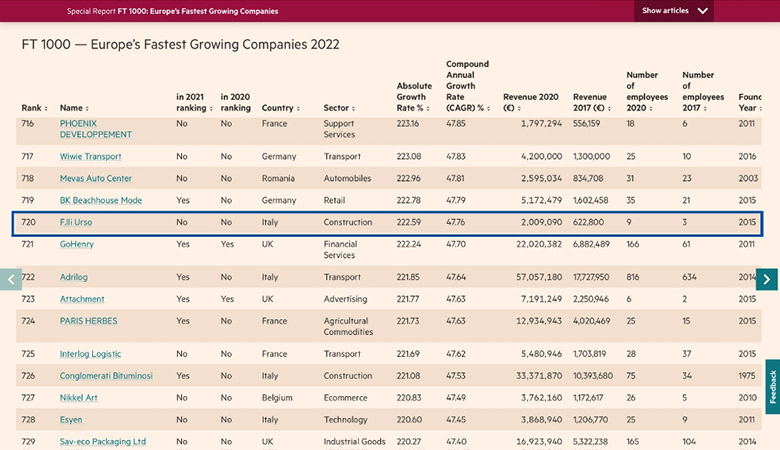The height and width of the screenshot is (450, 780).
Task: Open the Wiwie Transport link
Action: (91, 156)
